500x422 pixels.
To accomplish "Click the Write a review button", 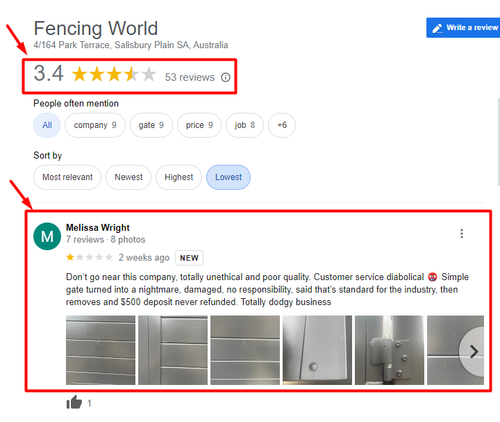I will pos(463,28).
